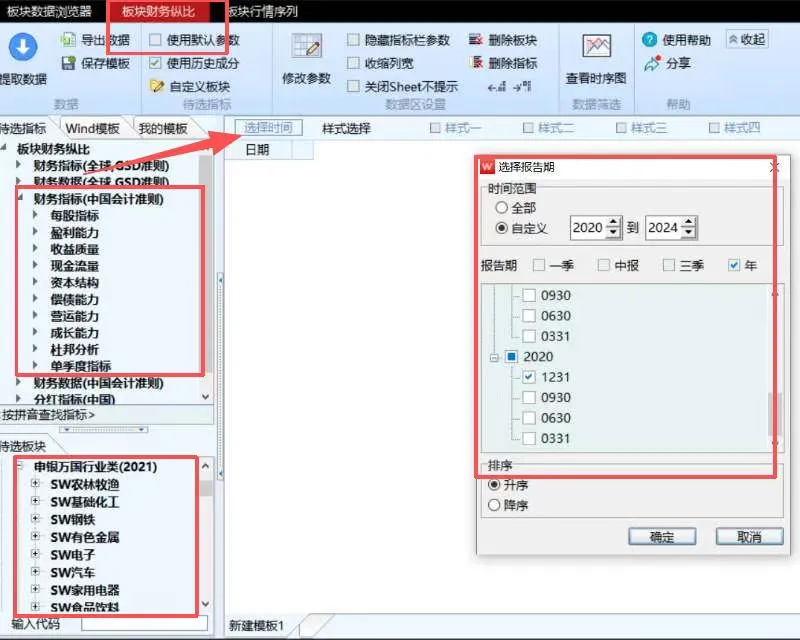800x640 pixels.
Task: Check the 样式二 style option
Action: (x=529, y=128)
